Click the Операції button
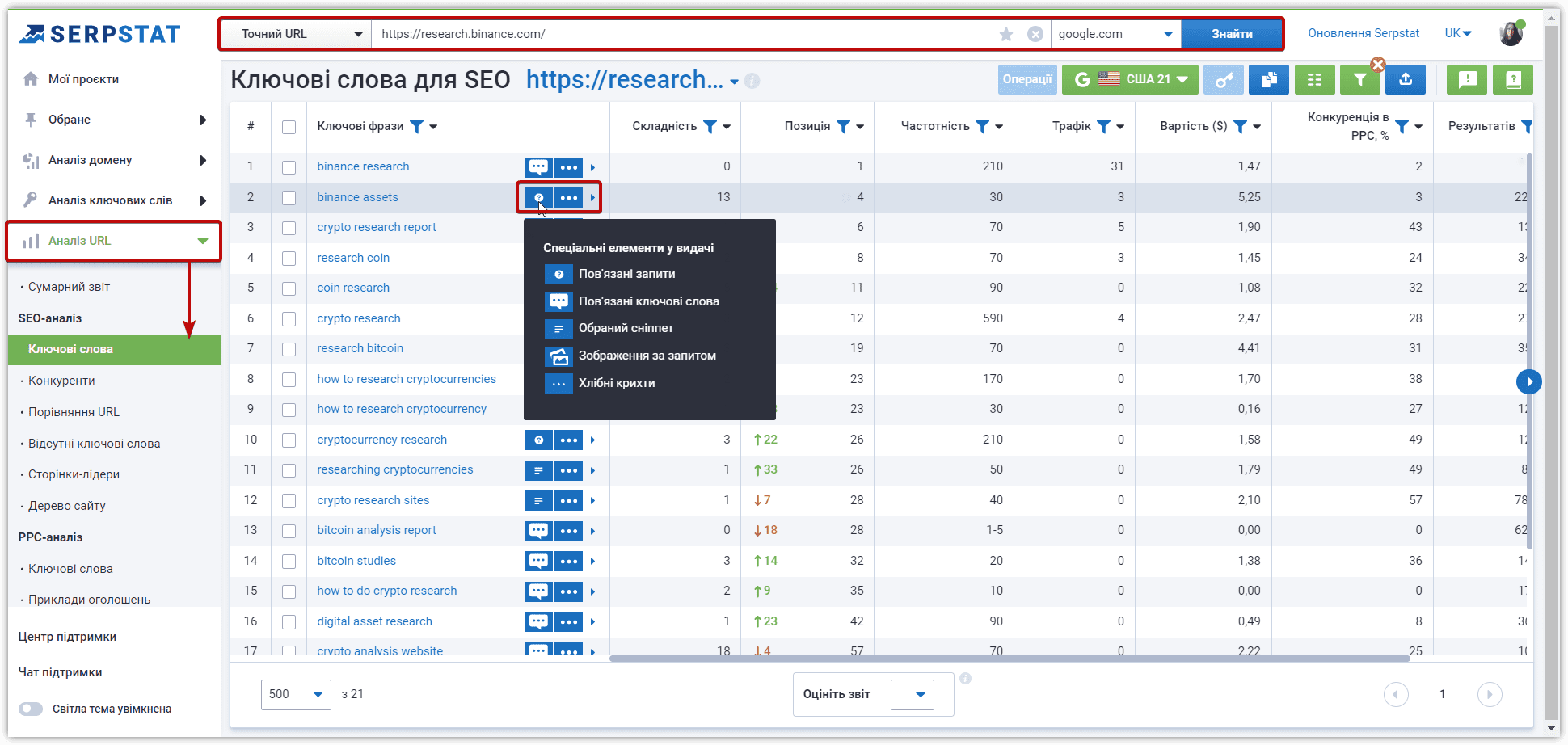The width and height of the screenshot is (1568, 745). [1027, 79]
